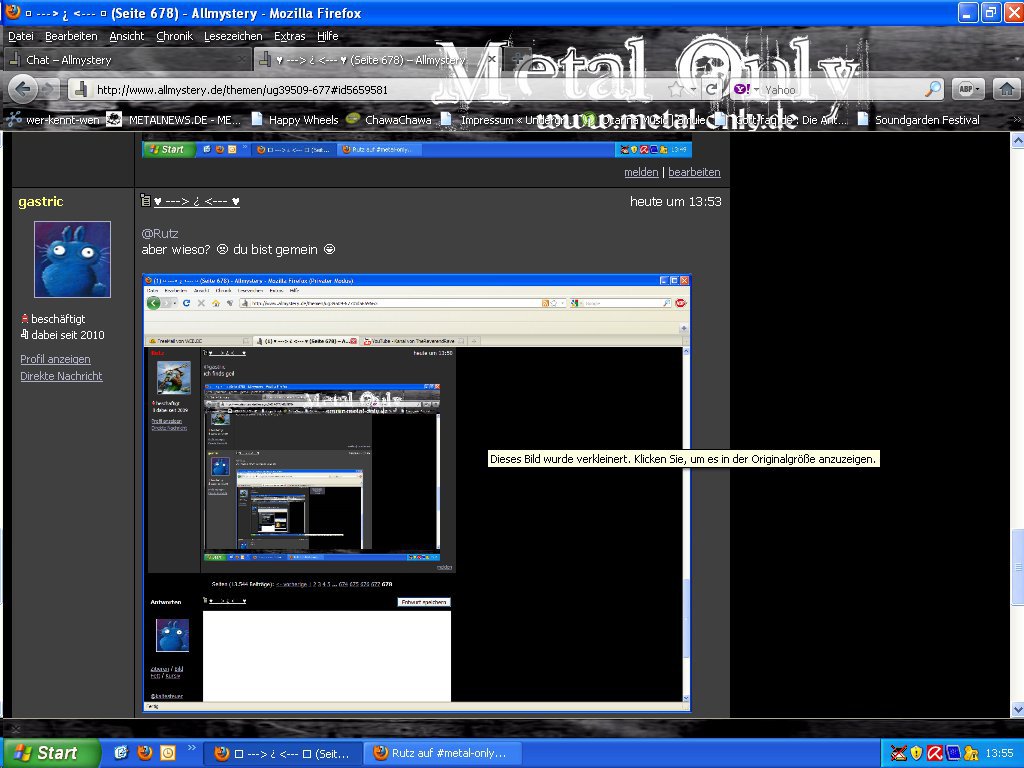Enlarge the shrunken screenshot image in the post

click(416, 492)
